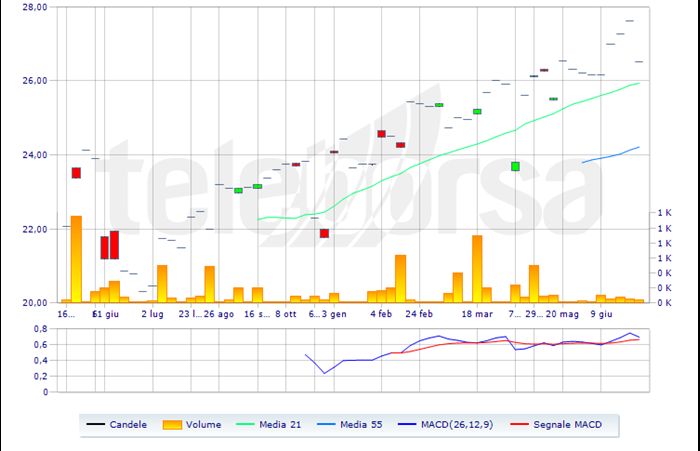
Task: Toggle the Candele legend entry
Action: 117,424
